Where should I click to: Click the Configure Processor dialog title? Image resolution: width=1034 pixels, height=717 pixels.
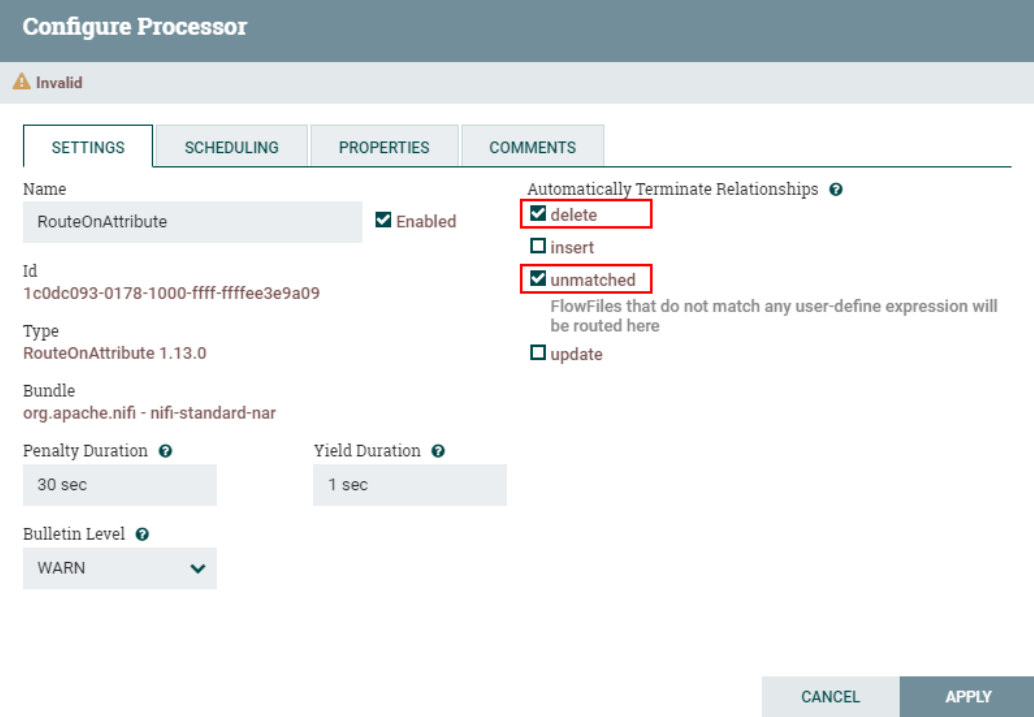135,27
